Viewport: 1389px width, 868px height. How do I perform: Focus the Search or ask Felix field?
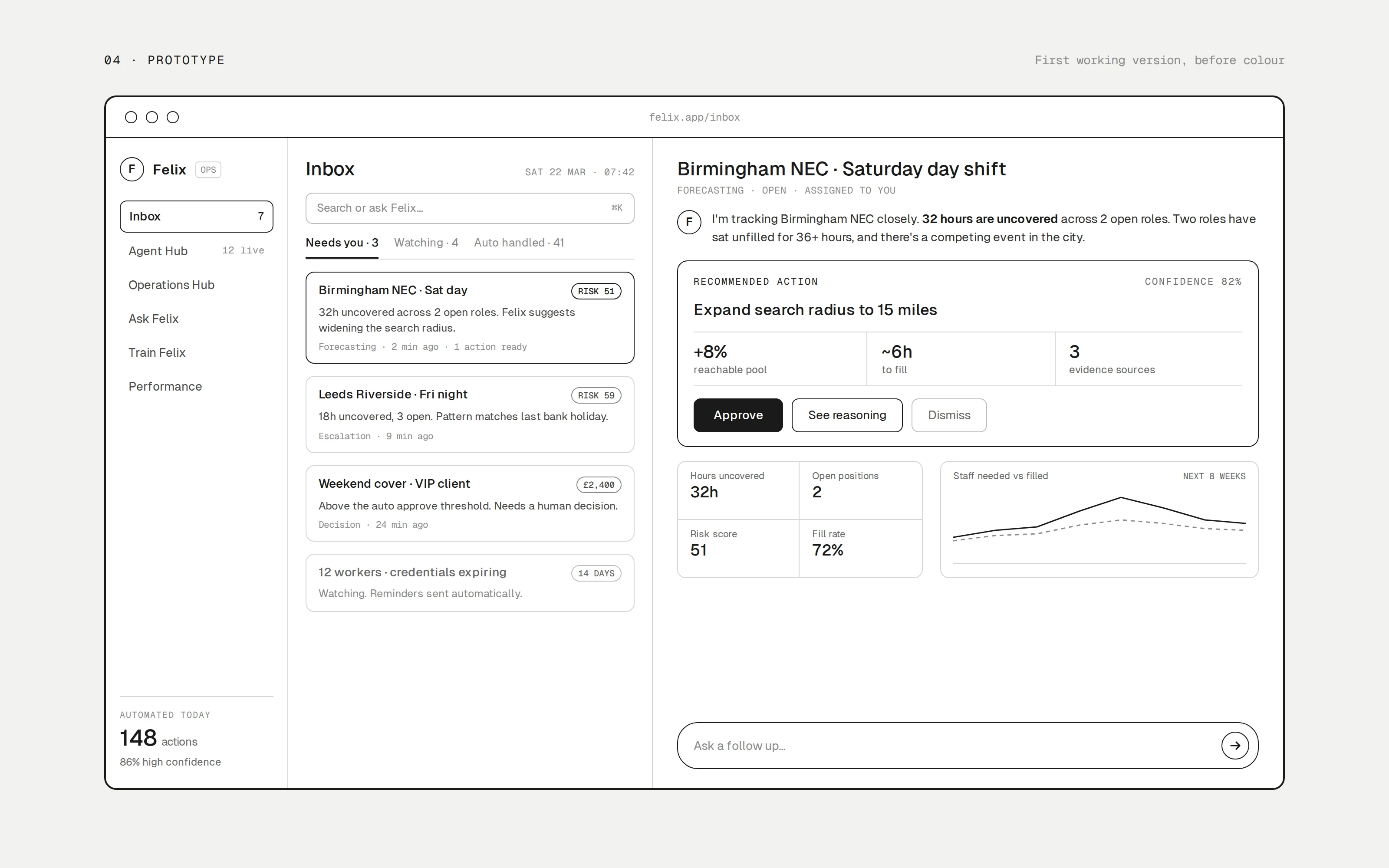point(470,208)
